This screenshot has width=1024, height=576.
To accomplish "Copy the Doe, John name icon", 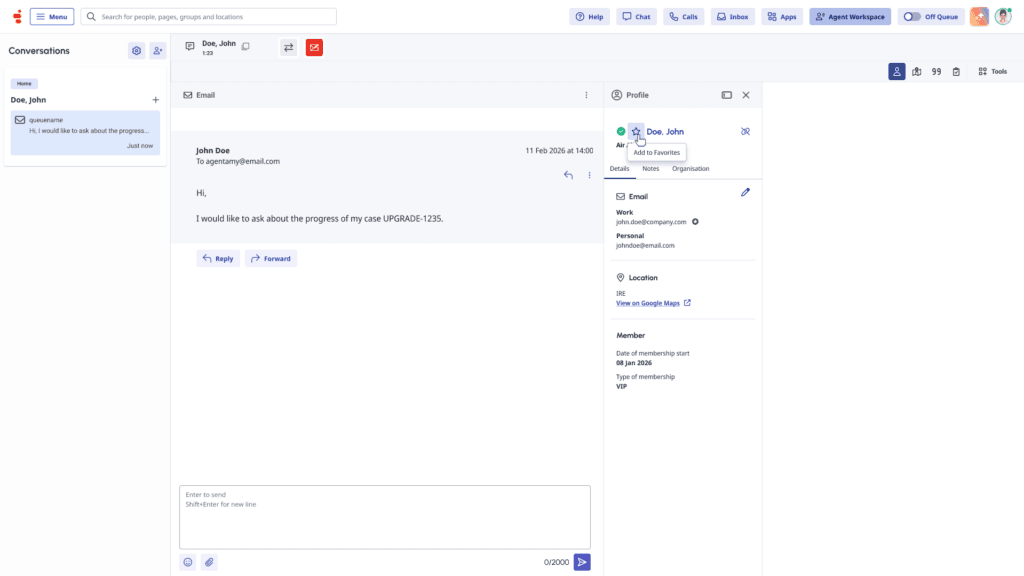I will click(246, 46).
